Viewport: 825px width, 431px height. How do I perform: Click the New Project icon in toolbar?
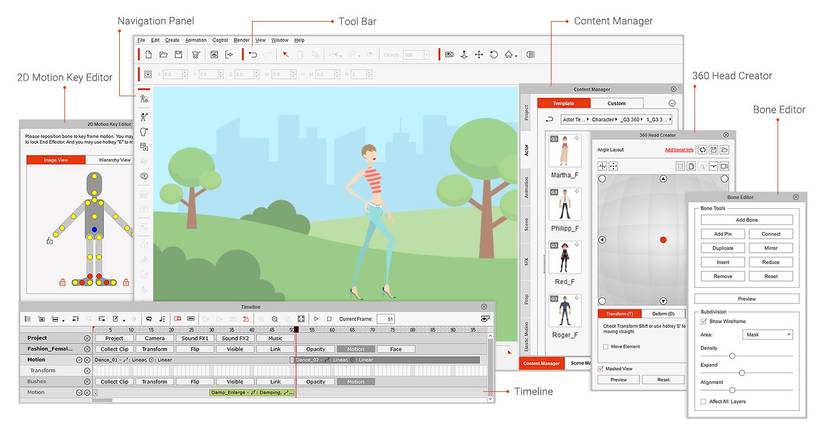click(x=149, y=54)
